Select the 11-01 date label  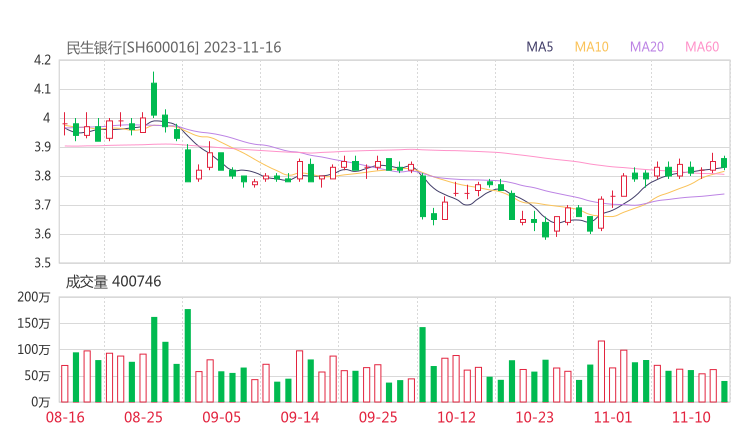pos(613,417)
